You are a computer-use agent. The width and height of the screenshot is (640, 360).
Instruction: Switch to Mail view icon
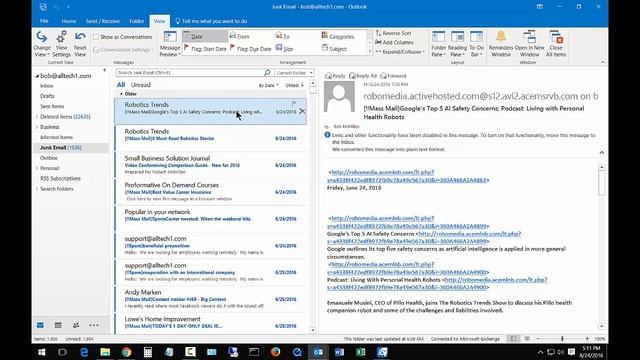click(x=40, y=325)
